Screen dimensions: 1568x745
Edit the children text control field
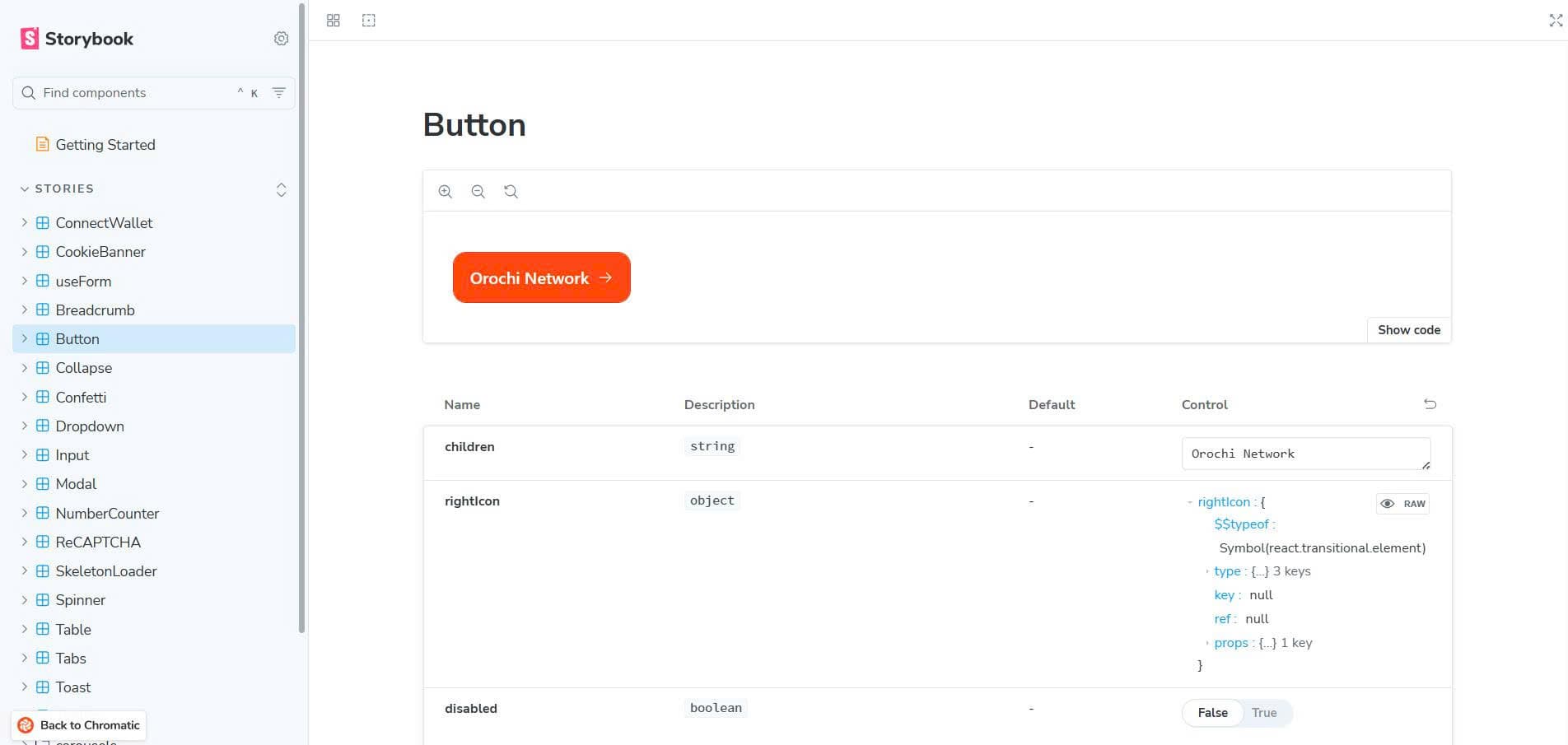click(x=1306, y=454)
